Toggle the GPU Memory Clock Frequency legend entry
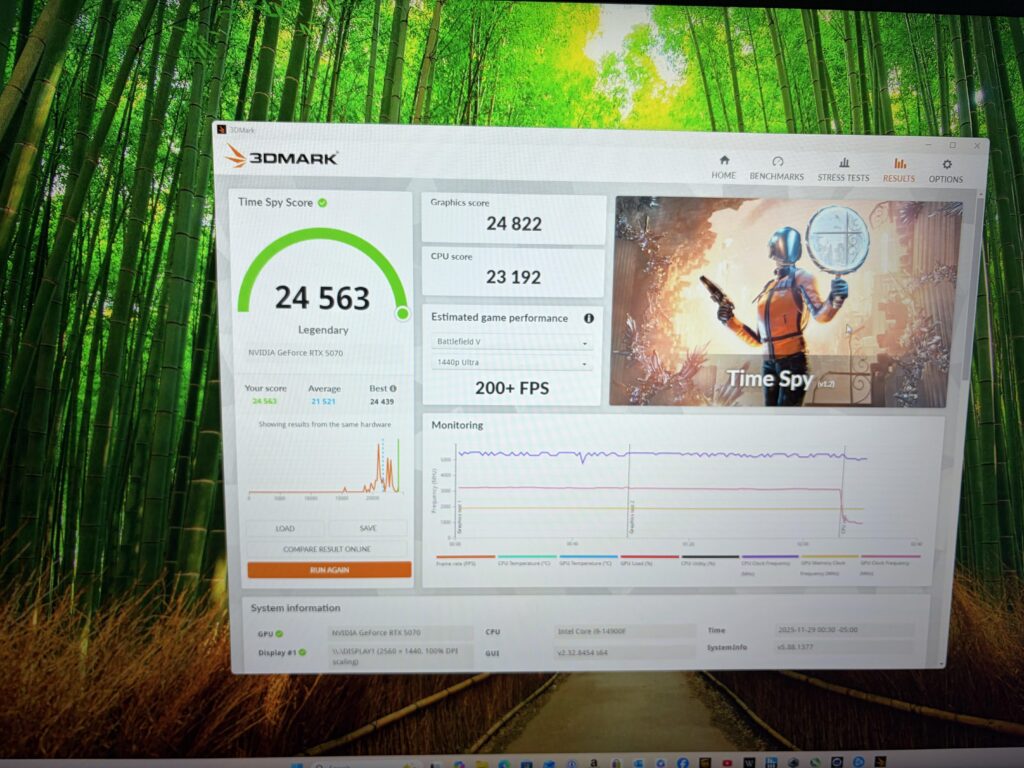 [829, 564]
